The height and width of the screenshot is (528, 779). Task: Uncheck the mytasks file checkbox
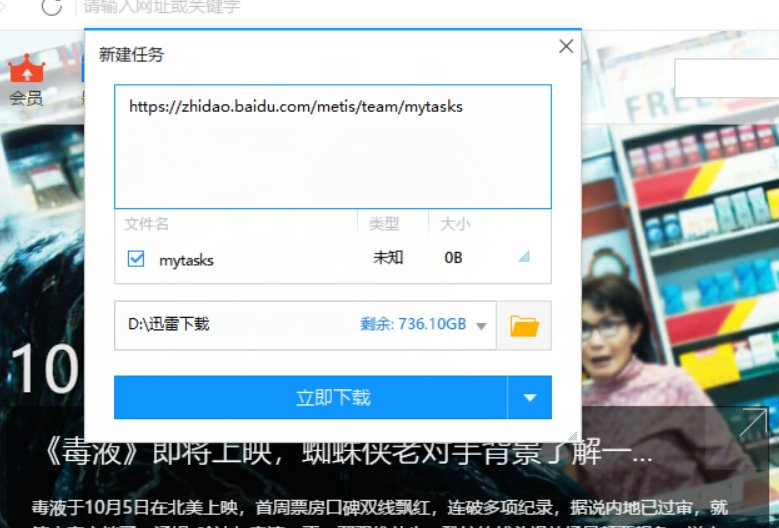pyautogui.click(x=136, y=259)
